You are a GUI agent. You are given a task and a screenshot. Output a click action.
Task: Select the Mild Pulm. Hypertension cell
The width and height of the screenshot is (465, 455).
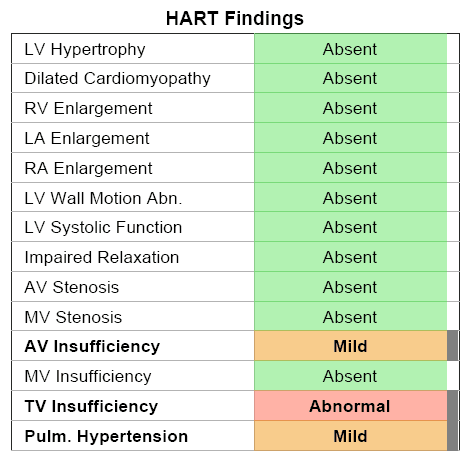pos(350,436)
